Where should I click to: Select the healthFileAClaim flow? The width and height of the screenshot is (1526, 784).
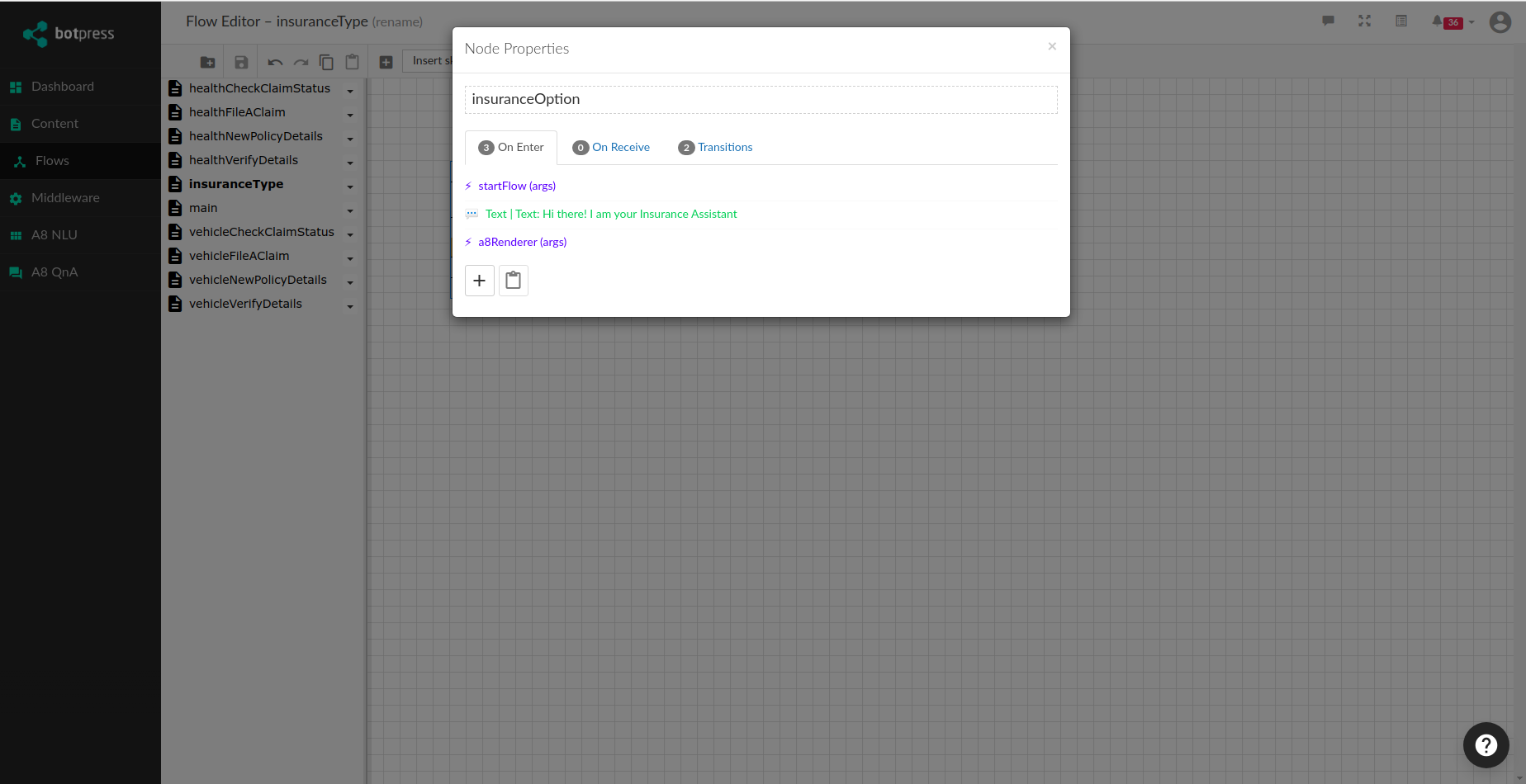(x=237, y=112)
